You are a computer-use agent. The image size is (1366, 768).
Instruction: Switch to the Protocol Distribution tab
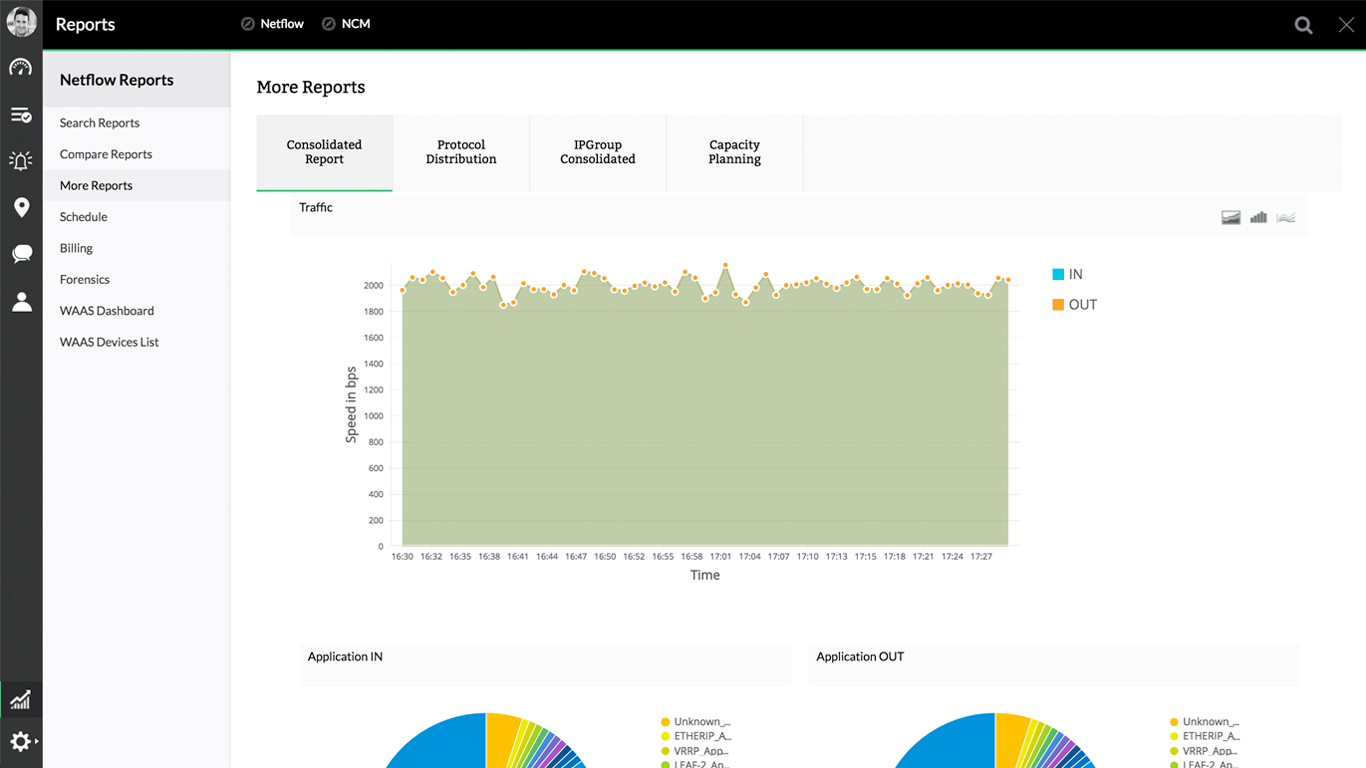click(461, 152)
